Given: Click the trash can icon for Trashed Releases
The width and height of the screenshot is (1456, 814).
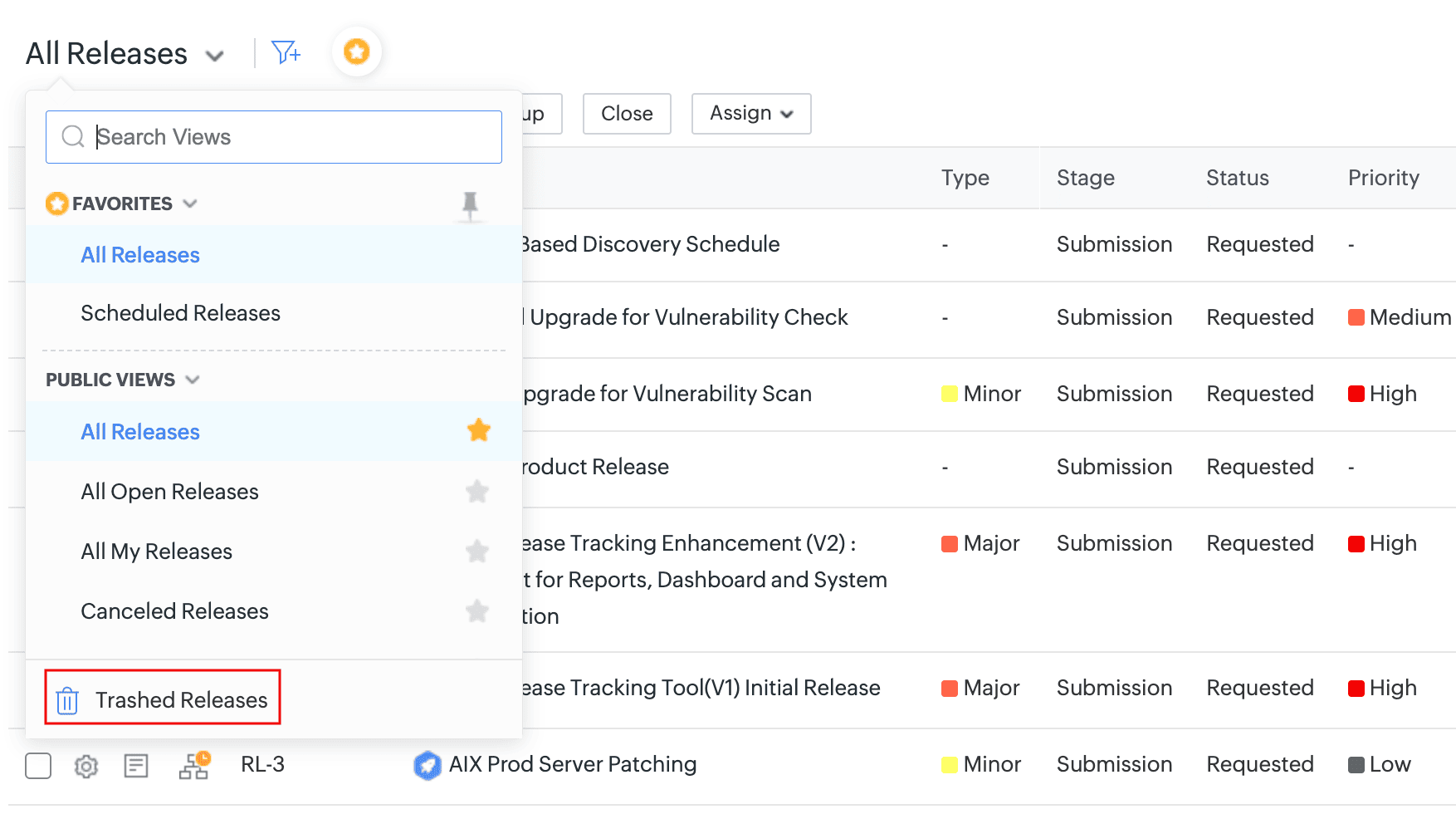Looking at the screenshot, I should coord(67,701).
